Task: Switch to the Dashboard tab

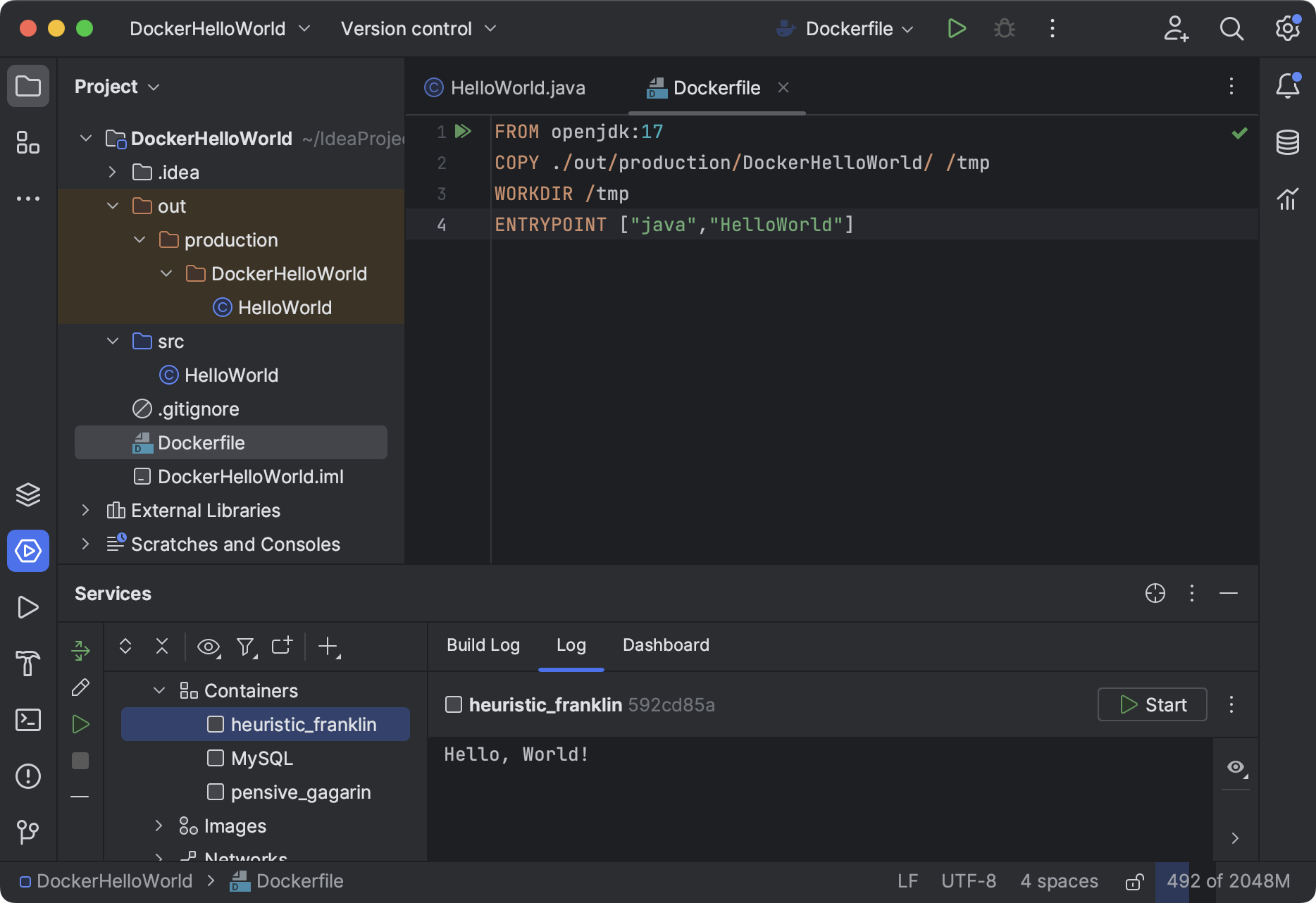Action: point(665,644)
